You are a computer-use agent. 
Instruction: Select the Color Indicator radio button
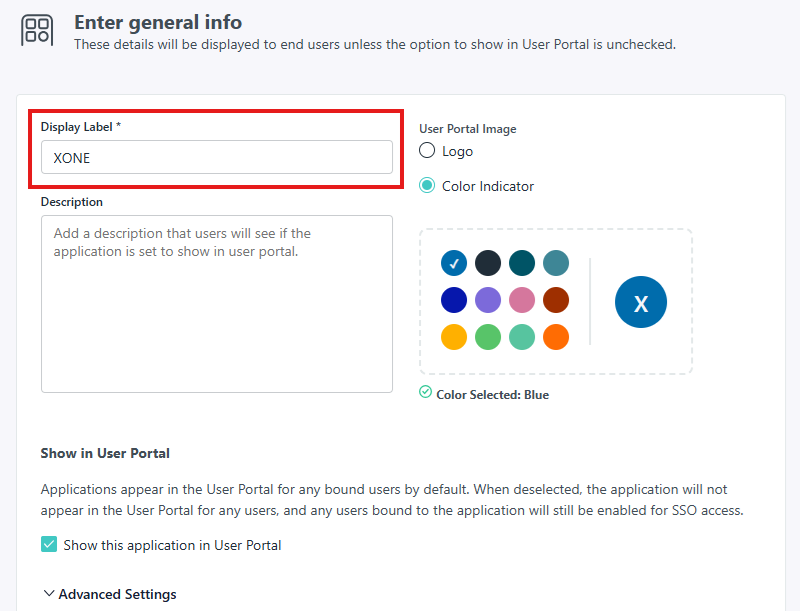click(427, 186)
